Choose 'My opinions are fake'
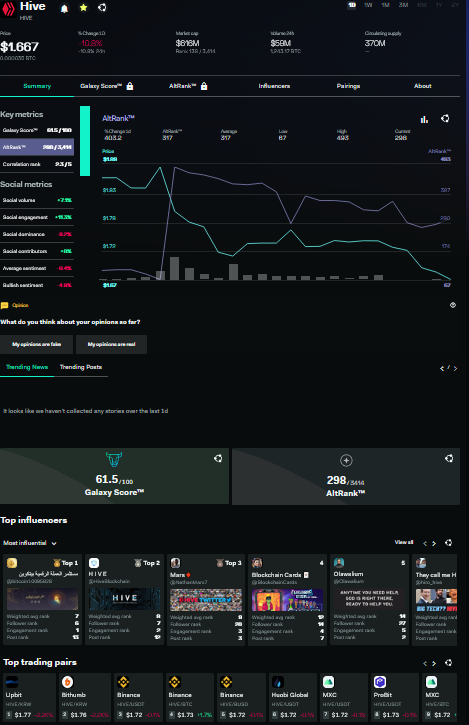The height and width of the screenshot is (725, 469). click(x=37, y=344)
